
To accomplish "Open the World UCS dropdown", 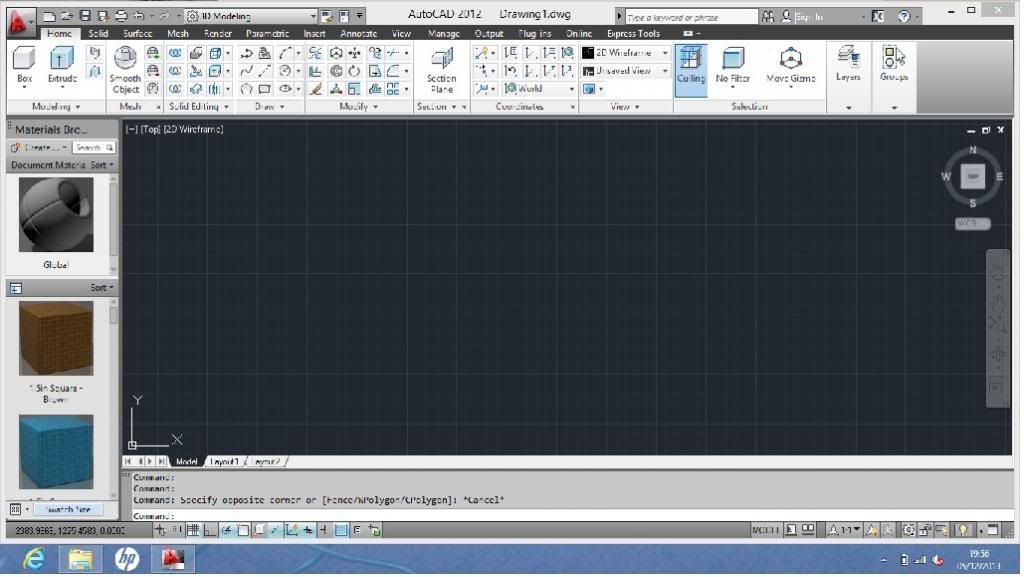I will point(539,89).
